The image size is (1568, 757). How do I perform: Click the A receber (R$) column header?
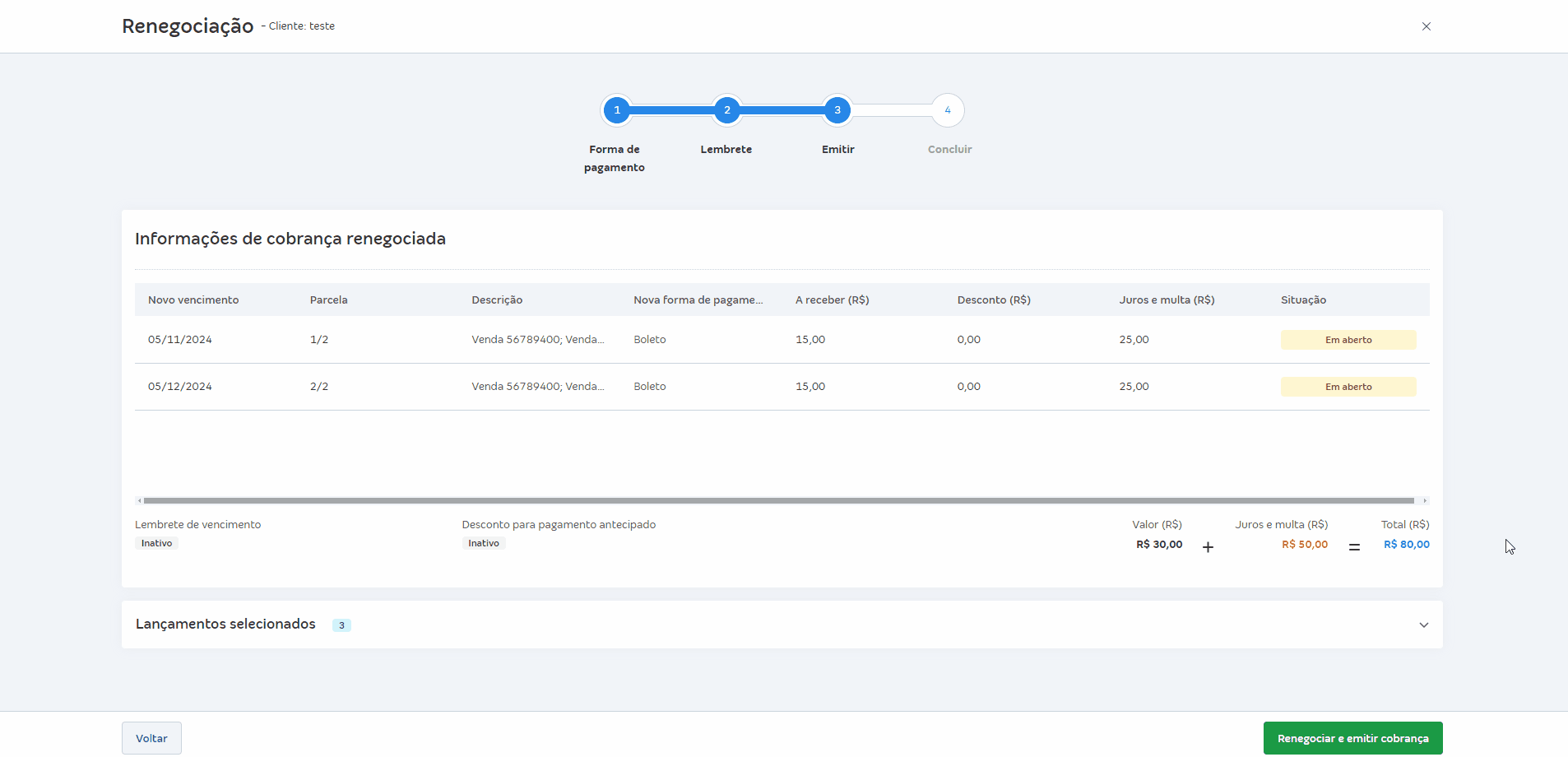(832, 300)
